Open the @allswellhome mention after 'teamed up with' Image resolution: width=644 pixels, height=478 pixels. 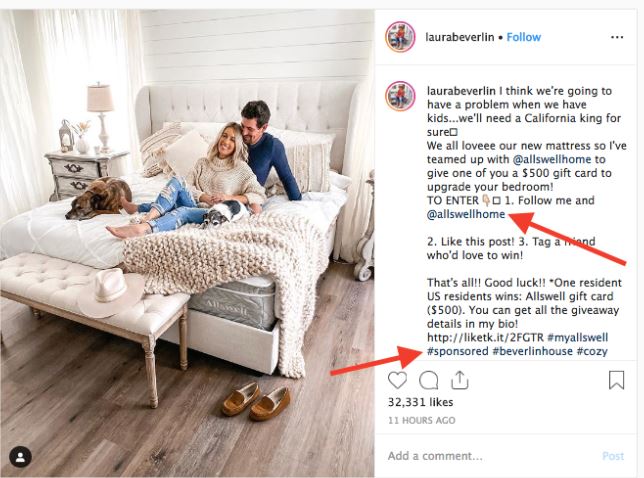point(552,159)
